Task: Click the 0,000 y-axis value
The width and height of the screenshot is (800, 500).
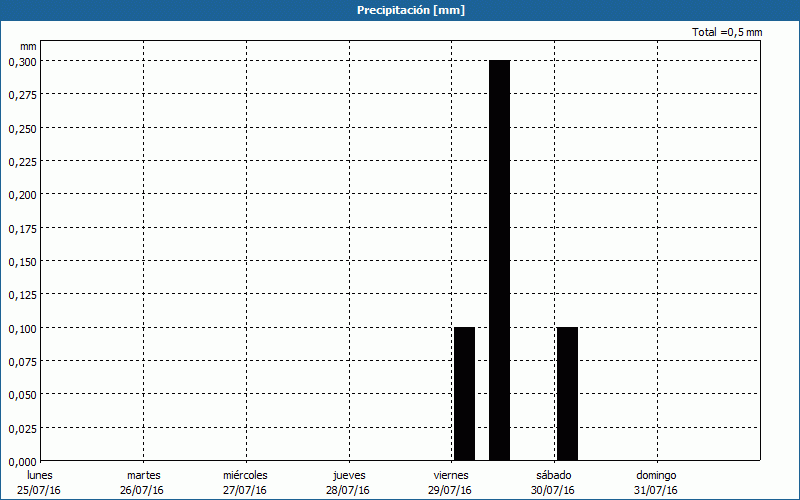Action: [x=22, y=461]
